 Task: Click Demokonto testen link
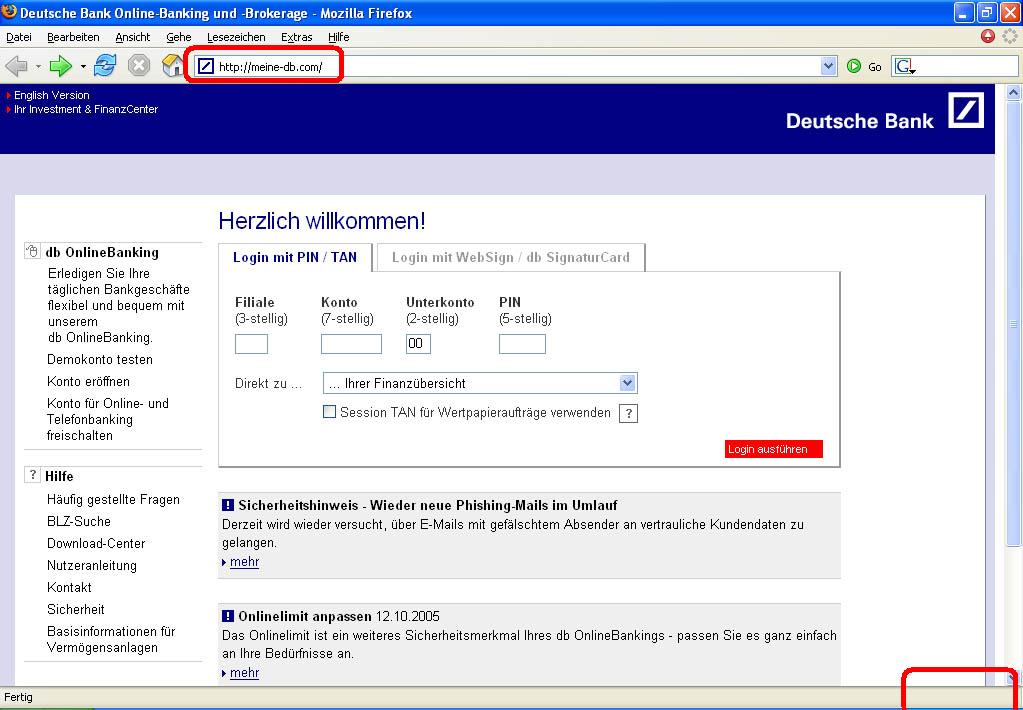coord(100,360)
